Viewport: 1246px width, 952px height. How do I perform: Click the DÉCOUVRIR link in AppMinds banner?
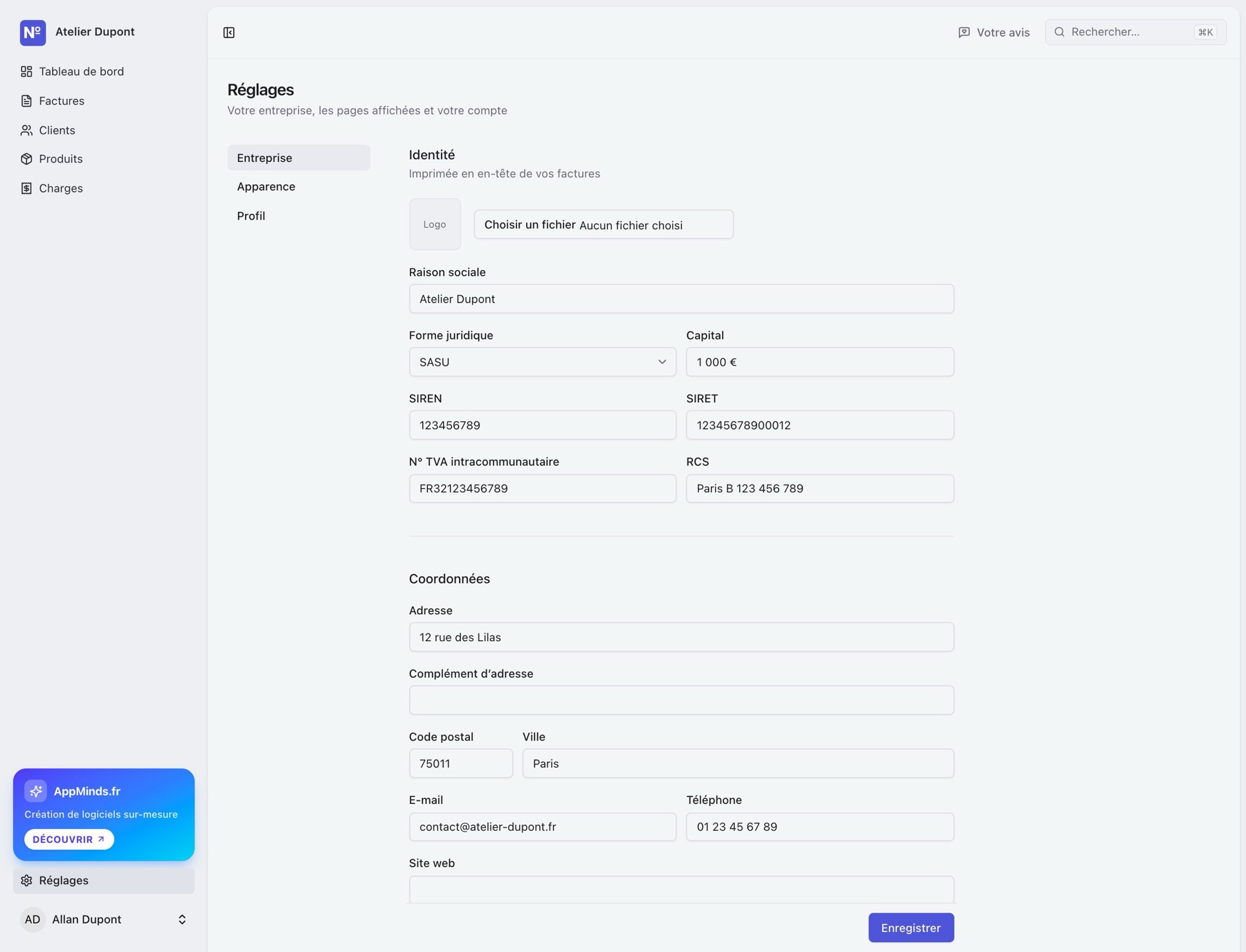coord(69,839)
